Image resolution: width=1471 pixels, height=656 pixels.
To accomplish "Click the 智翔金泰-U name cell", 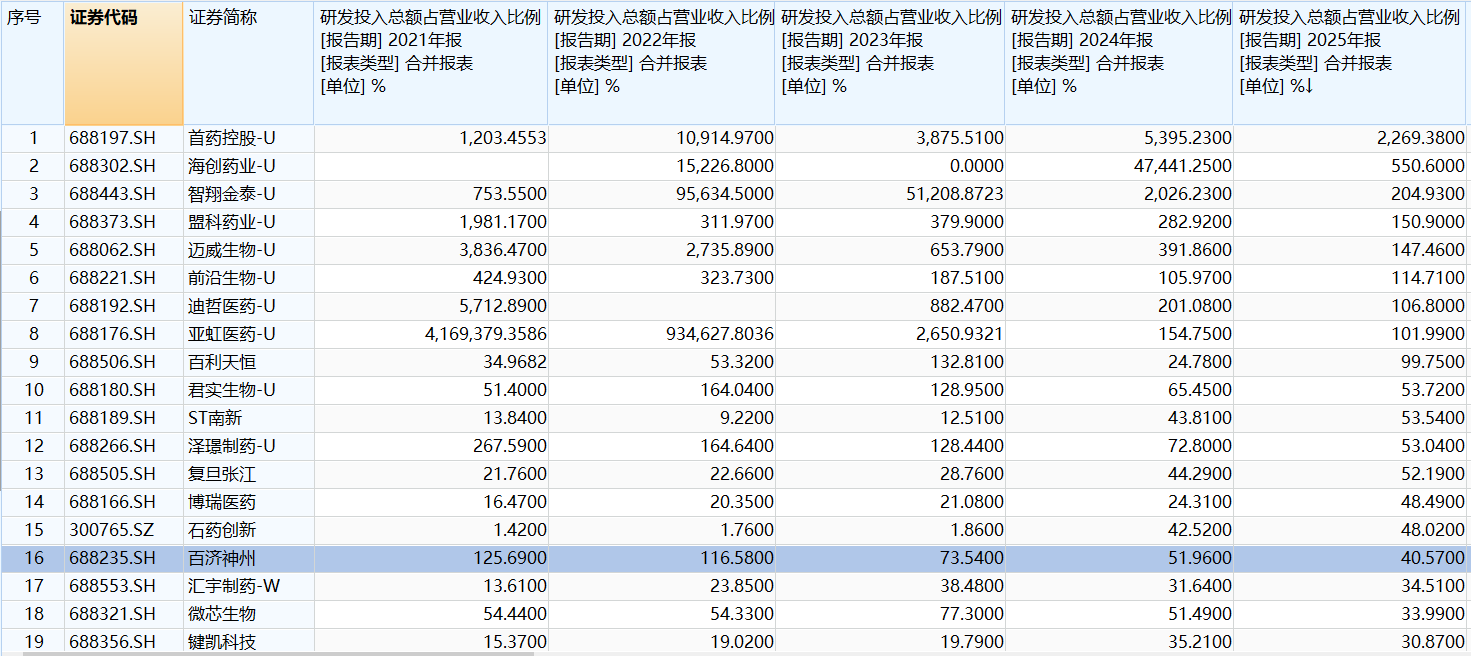I will point(248,194).
